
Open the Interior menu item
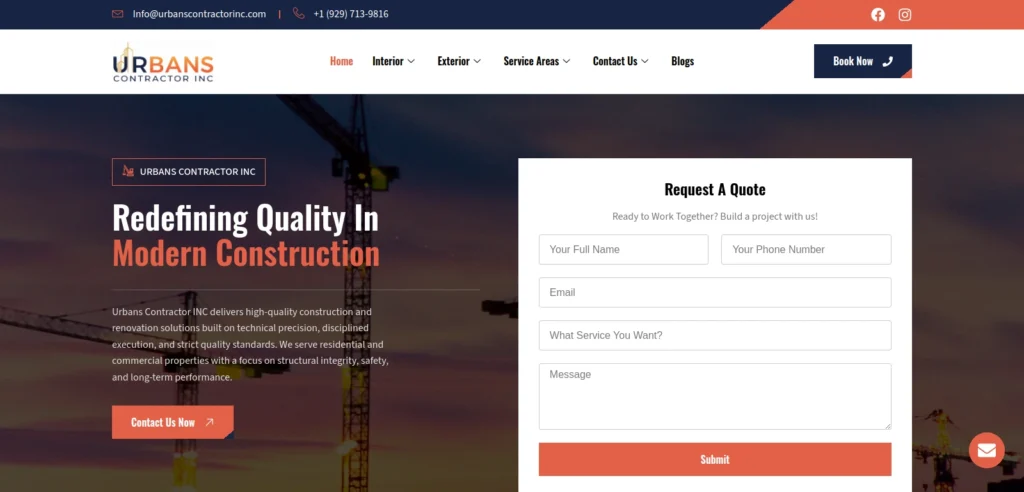pyautogui.click(x=388, y=61)
